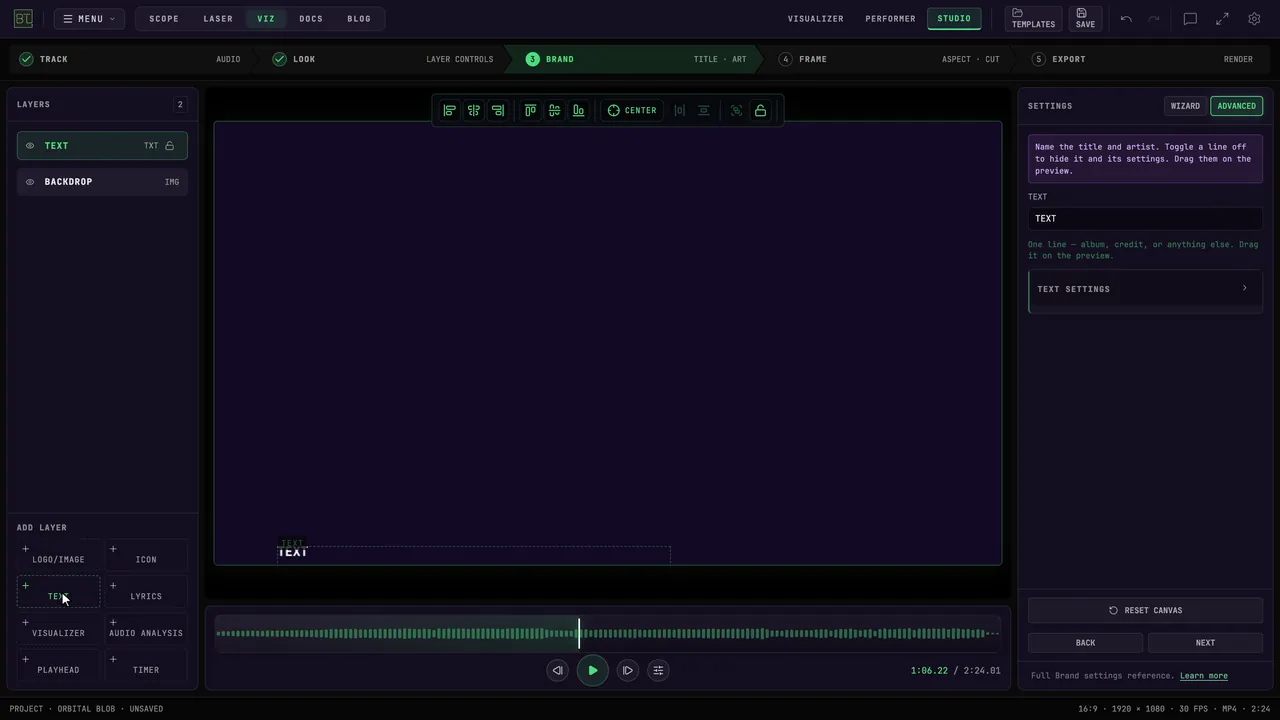The image size is (1280, 720).
Task: Undo the last action
Action: pos(1126,18)
